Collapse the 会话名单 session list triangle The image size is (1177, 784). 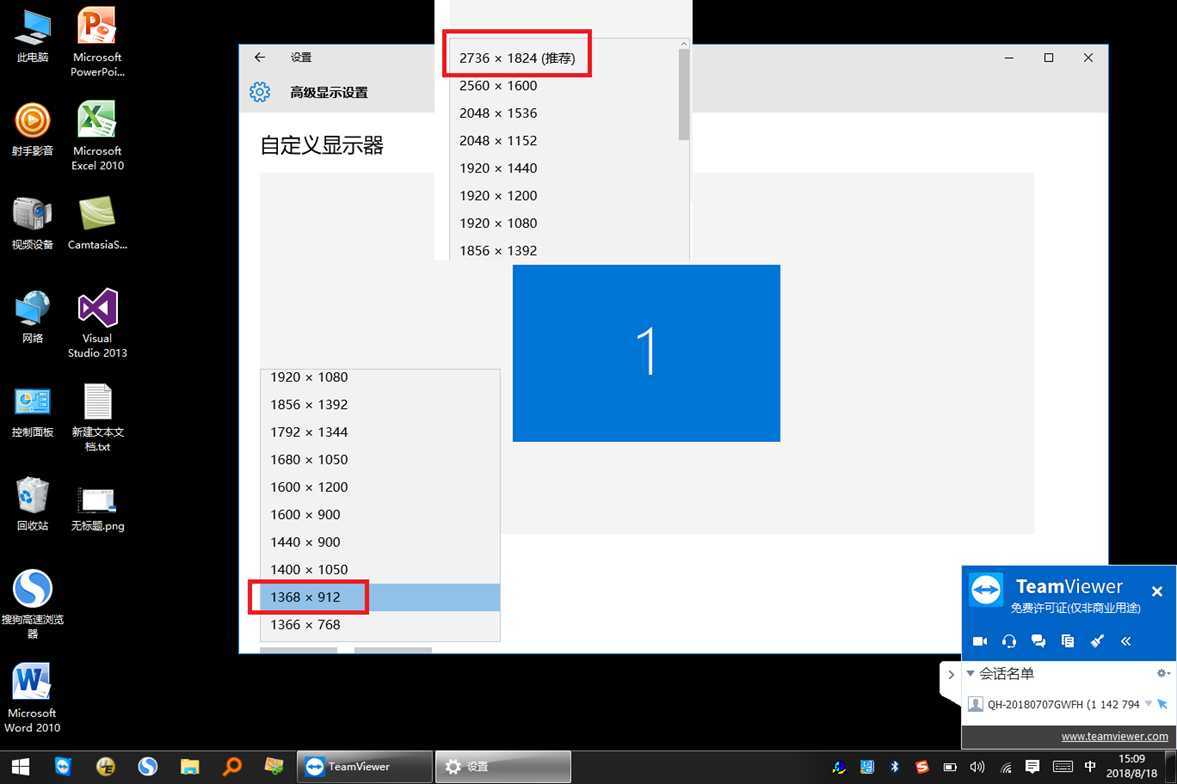pyautogui.click(x=971, y=673)
